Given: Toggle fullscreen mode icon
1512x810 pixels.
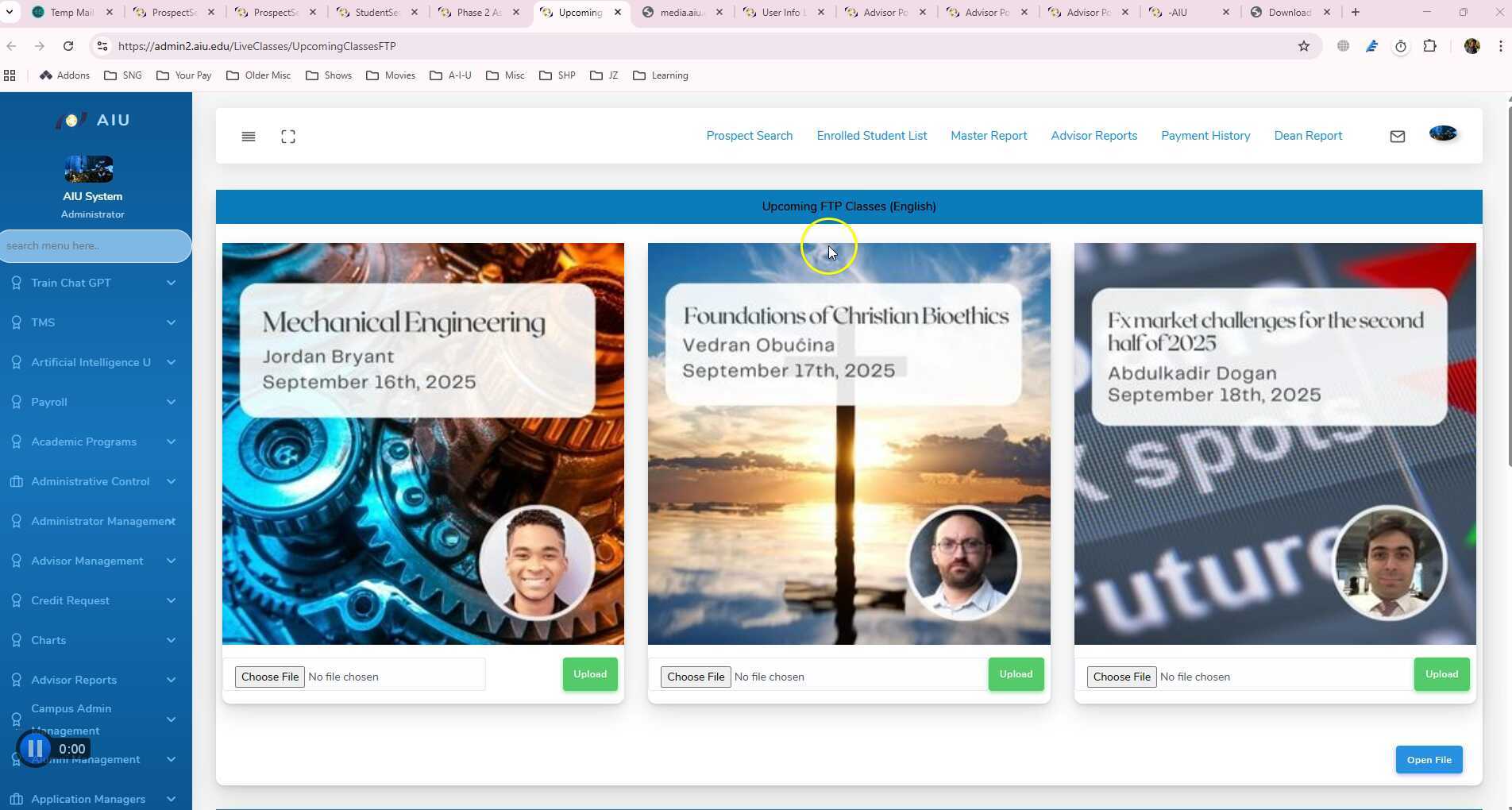Looking at the screenshot, I should click(288, 137).
